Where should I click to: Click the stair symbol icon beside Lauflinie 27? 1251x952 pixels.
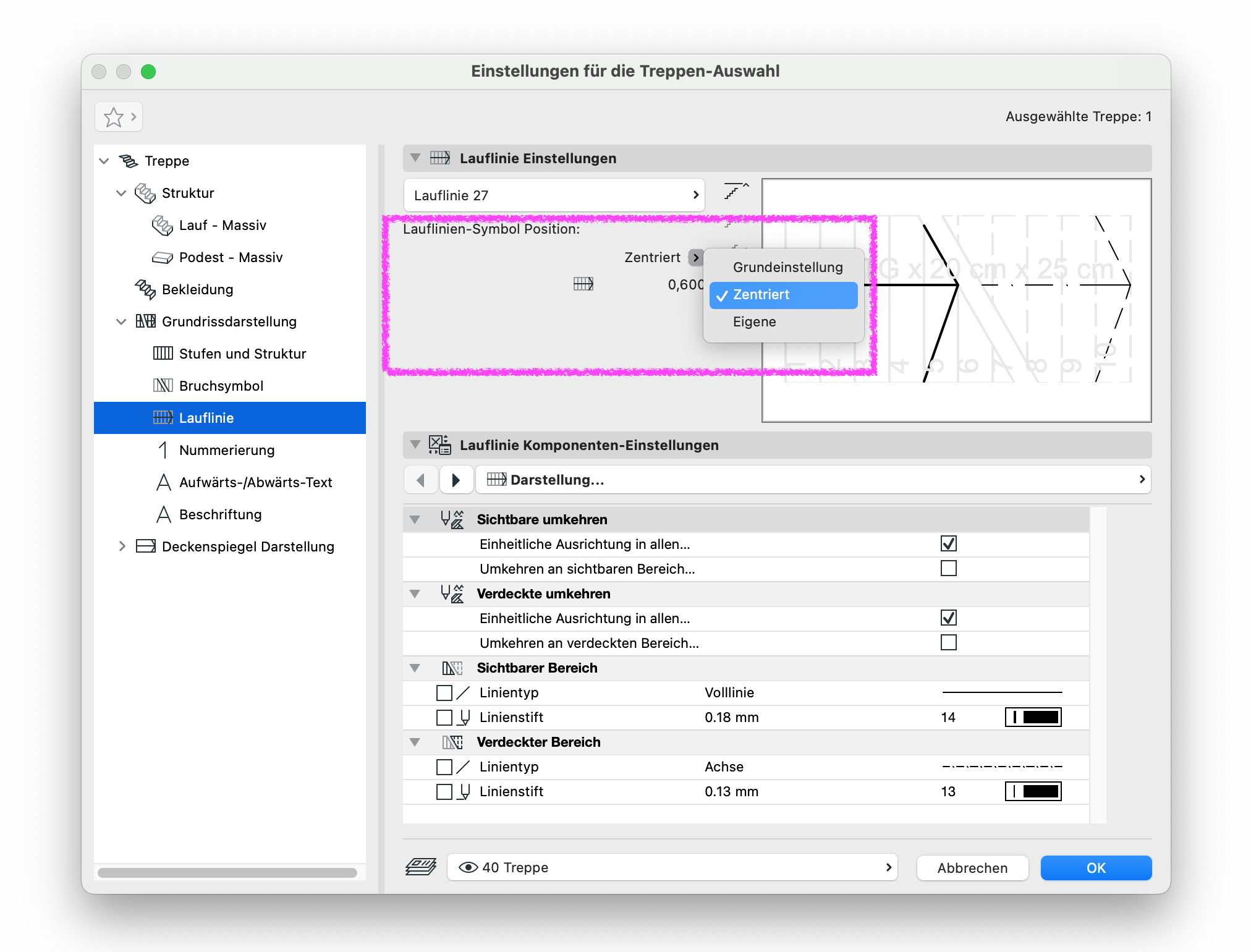(x=736, y=192)
